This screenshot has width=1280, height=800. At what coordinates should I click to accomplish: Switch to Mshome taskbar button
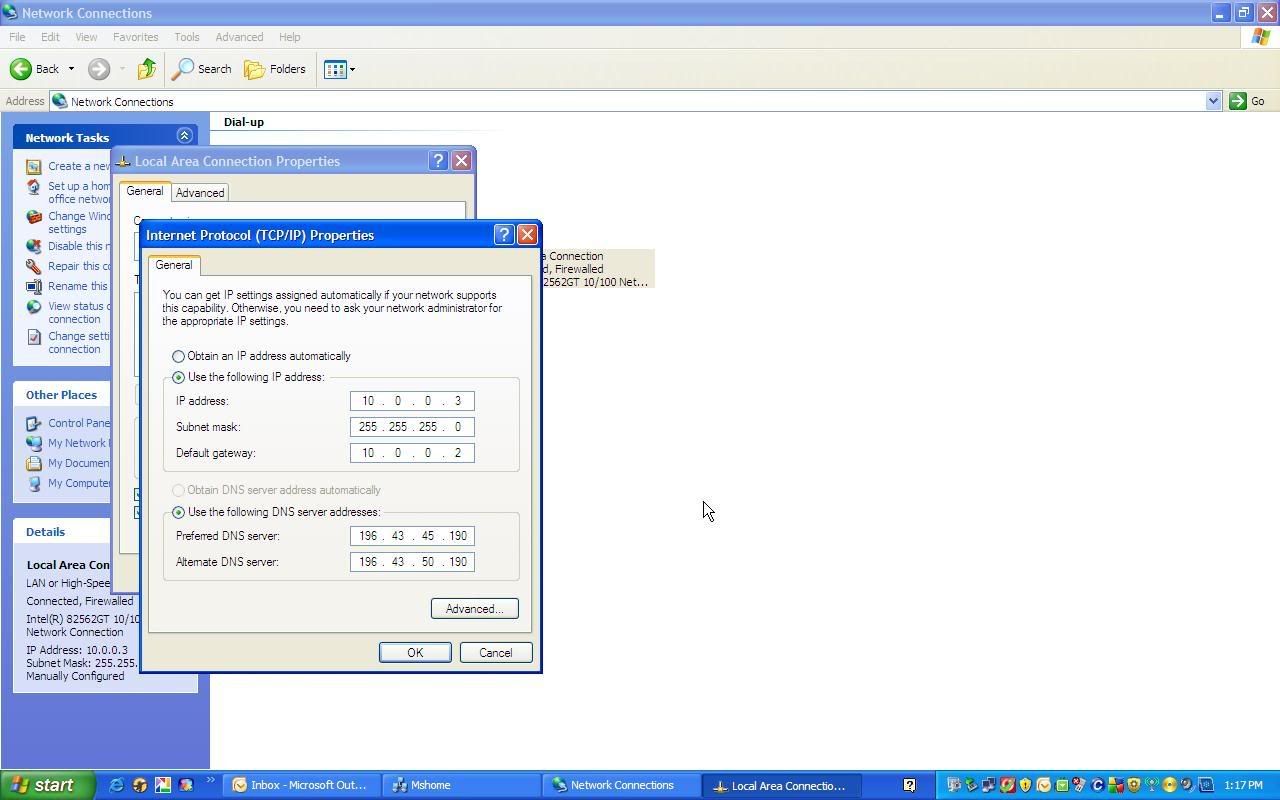coord(464,785)
